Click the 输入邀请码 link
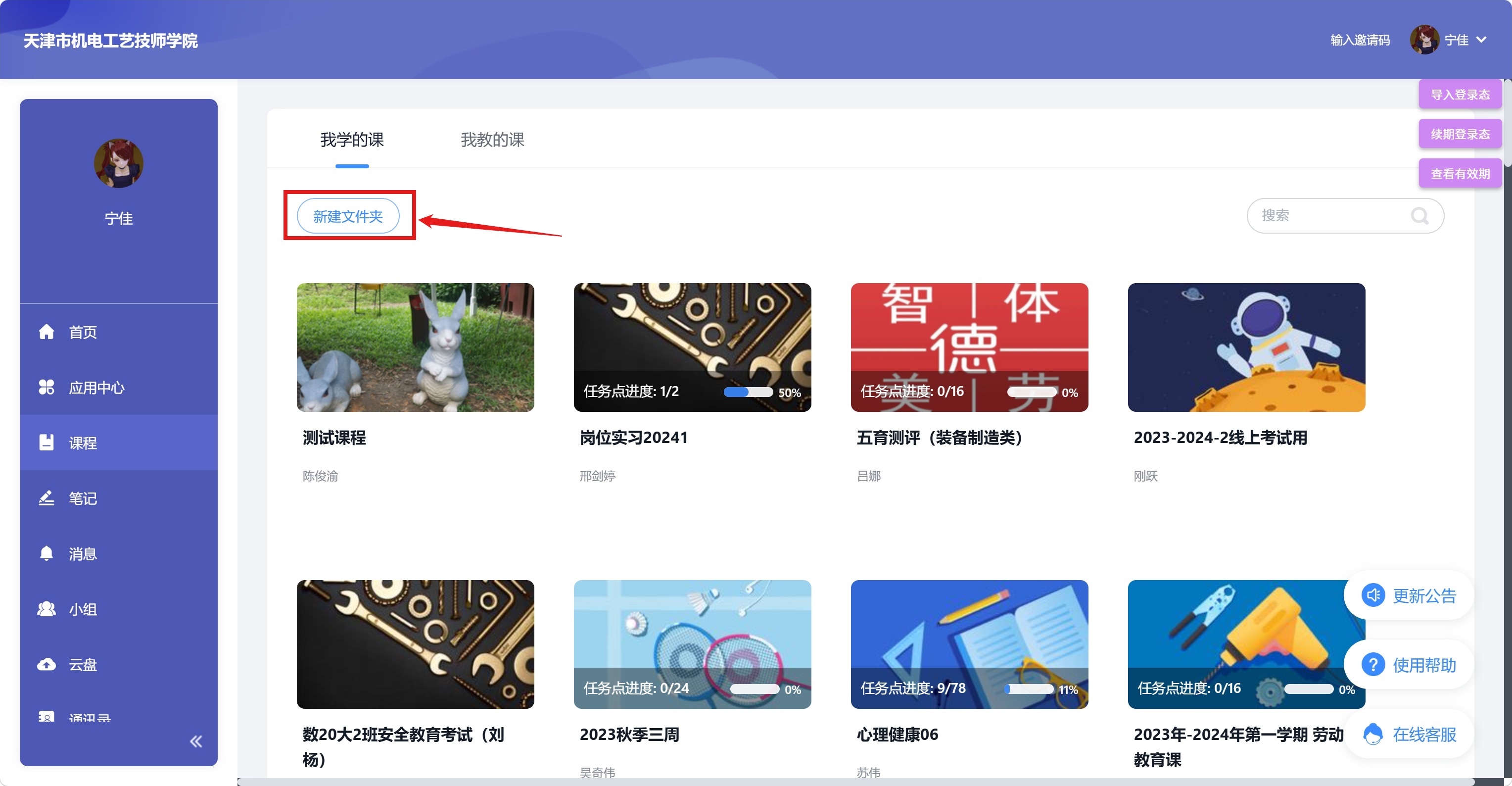The height and width of the screenshot is (786, 1512). click(1360, 40)
